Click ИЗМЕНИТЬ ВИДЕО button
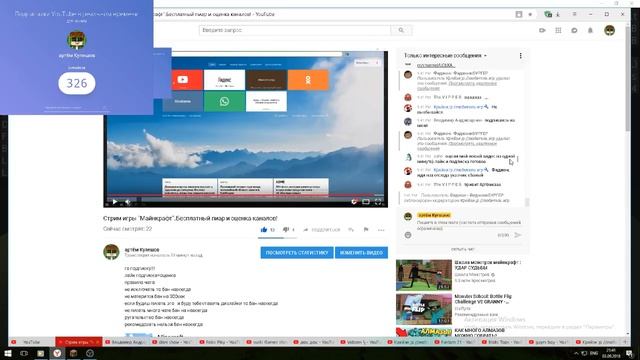Image resolution: width=640 pixels, height=360 pixels. (x=361, y=253)
